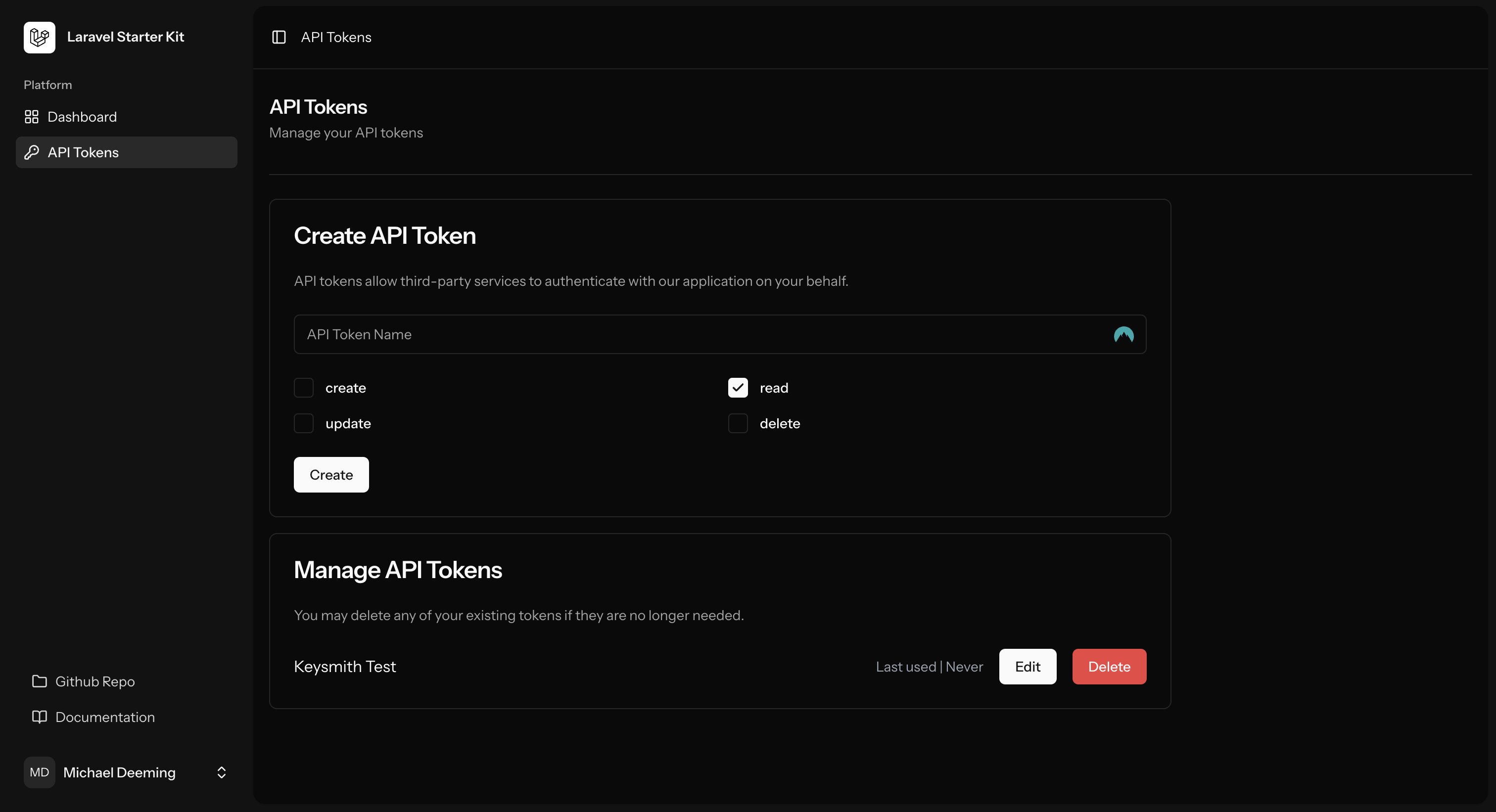The width and height of the screenshot is (1496, 812).
Task: Click the Dashboard grid icon
Action: (31, 117)
